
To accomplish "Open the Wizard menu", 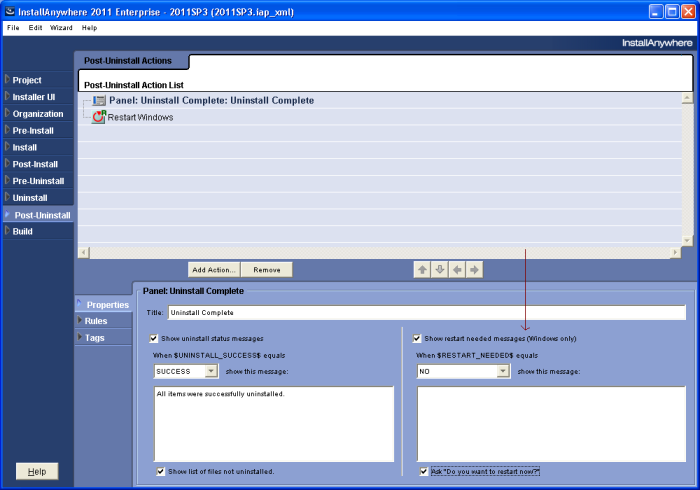I will point(61,28).
